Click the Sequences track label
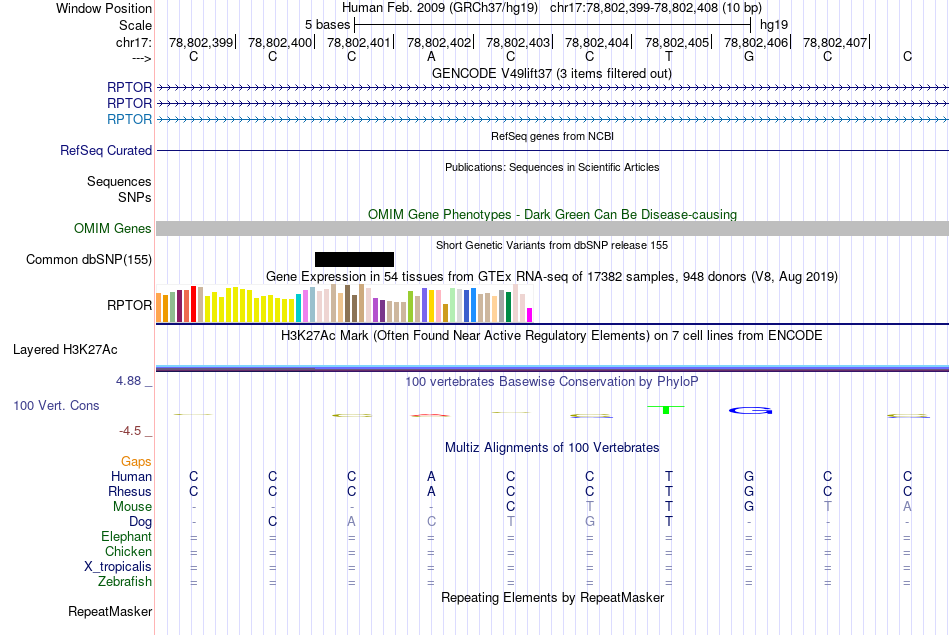Screen dimensions: 950x635 [119, 181]
